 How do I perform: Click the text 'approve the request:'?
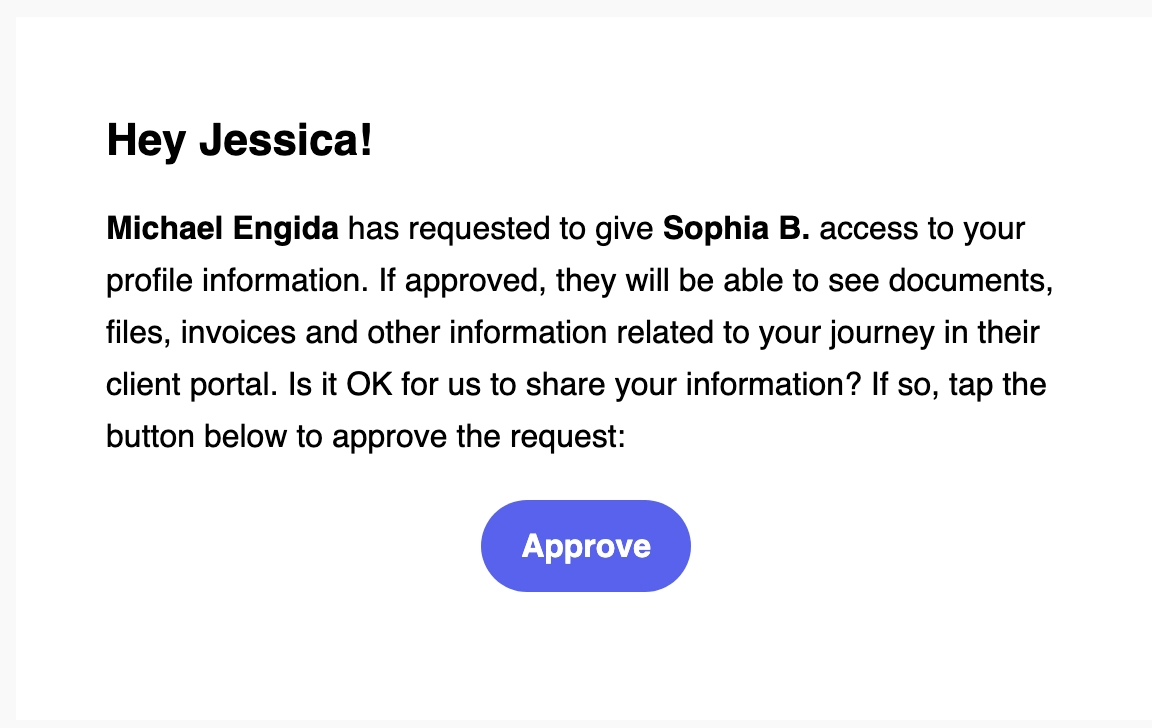[x=479, y=437]
